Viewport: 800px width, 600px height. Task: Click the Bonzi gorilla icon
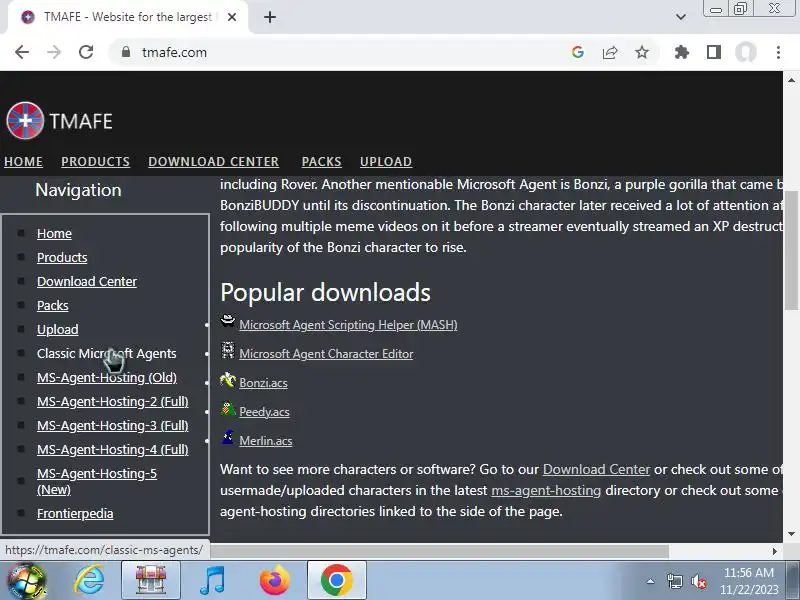(228, 380)
